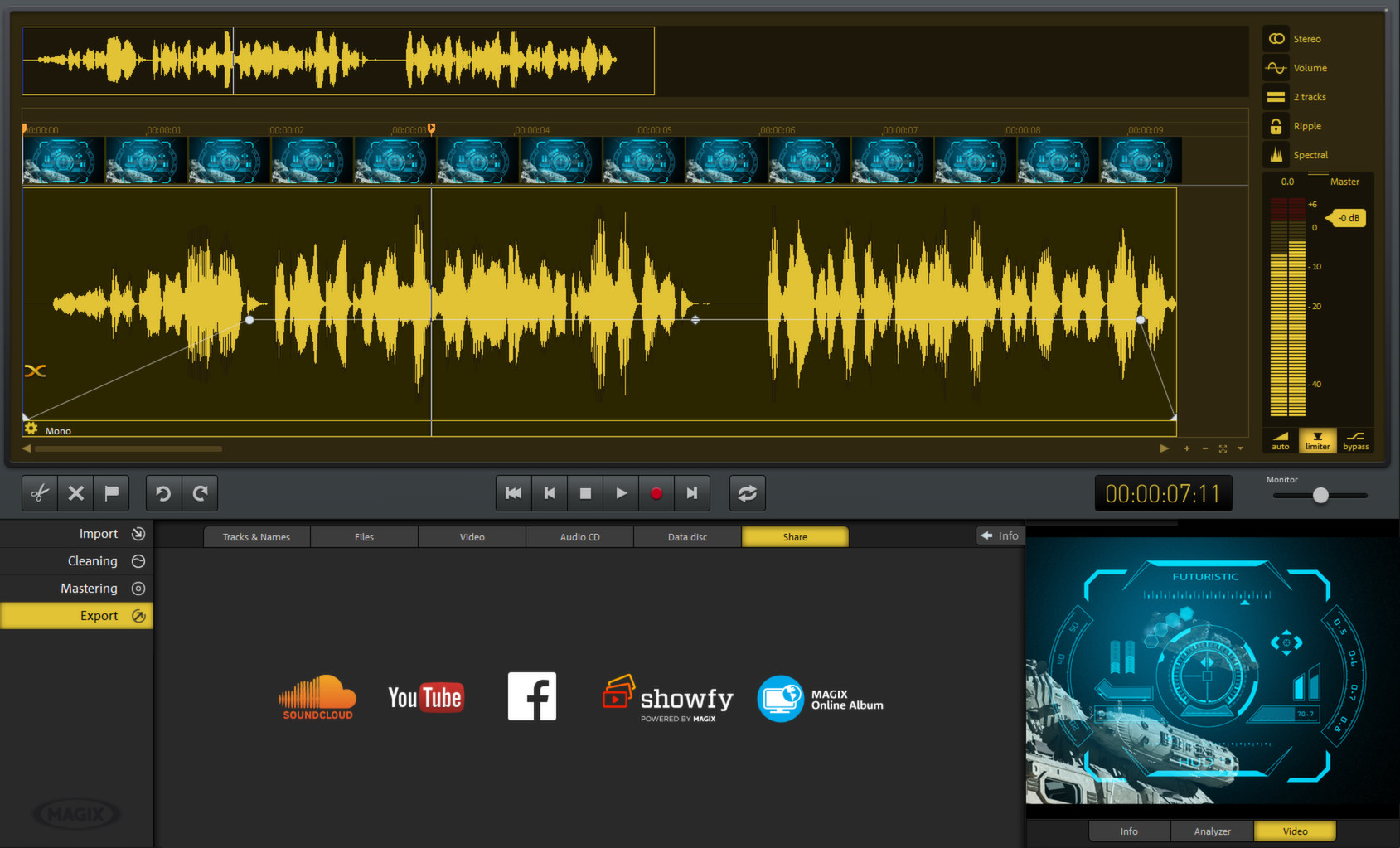
Task: Click the first video thumbnail in timeline
Action: (64, 160)
